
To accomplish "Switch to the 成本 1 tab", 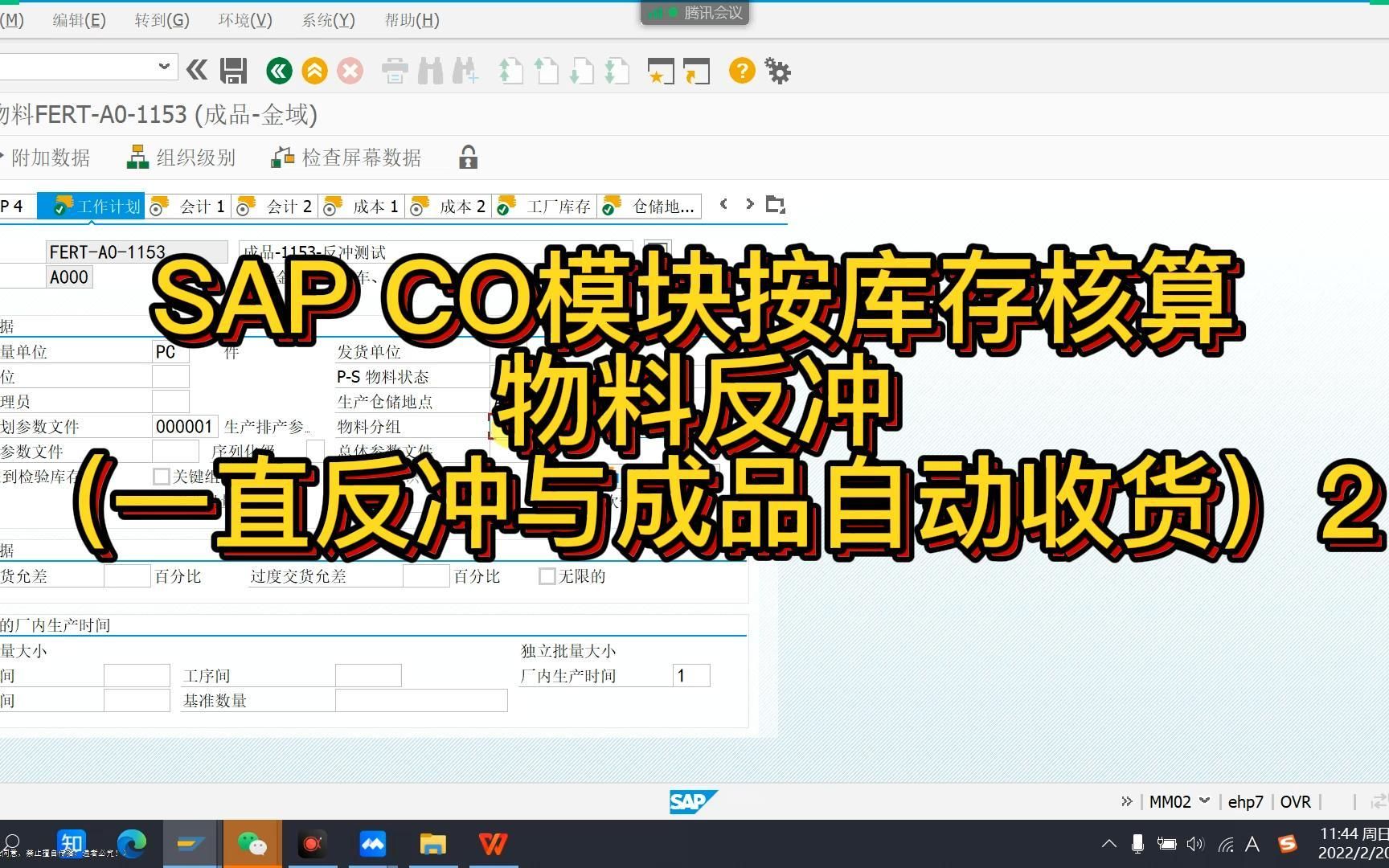I will [361, 207].
